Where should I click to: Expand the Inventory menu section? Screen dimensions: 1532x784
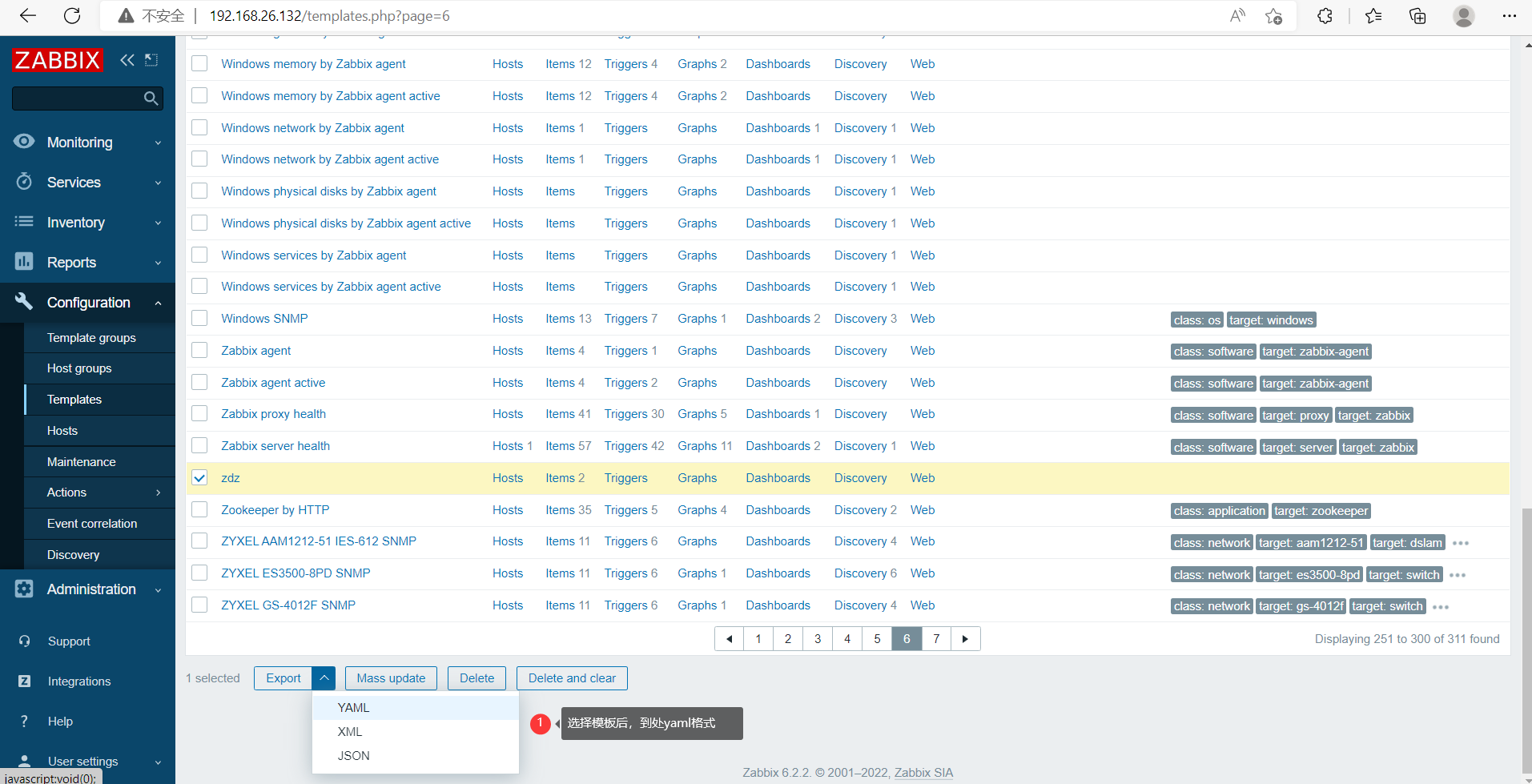pyautogui.click(x=158, y=223)
